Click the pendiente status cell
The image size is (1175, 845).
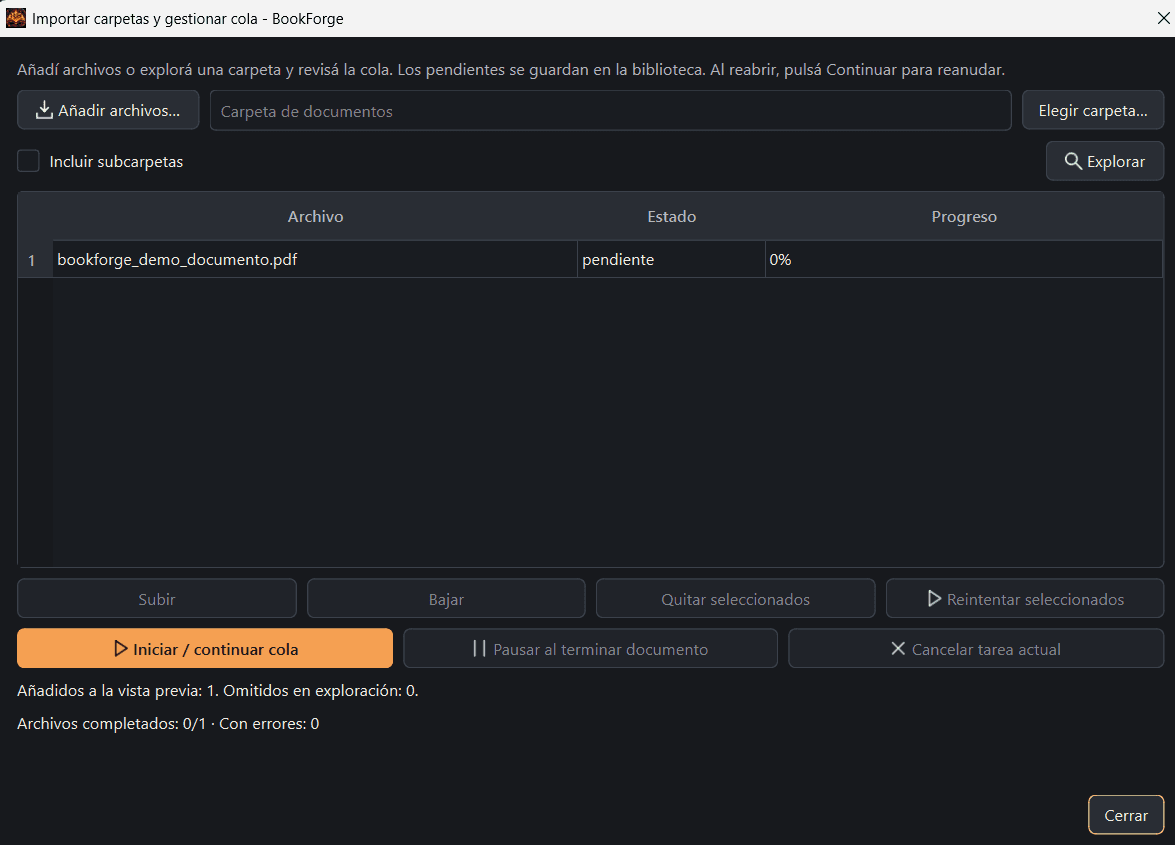pyautogui.click(x=671, y=259)
